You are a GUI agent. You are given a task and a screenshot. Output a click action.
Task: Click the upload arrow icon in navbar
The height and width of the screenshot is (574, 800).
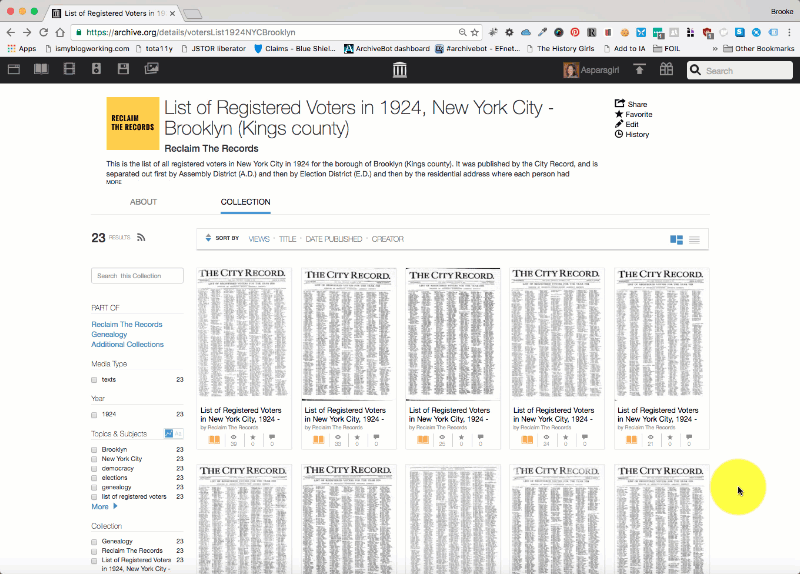(x=639, y=69)
